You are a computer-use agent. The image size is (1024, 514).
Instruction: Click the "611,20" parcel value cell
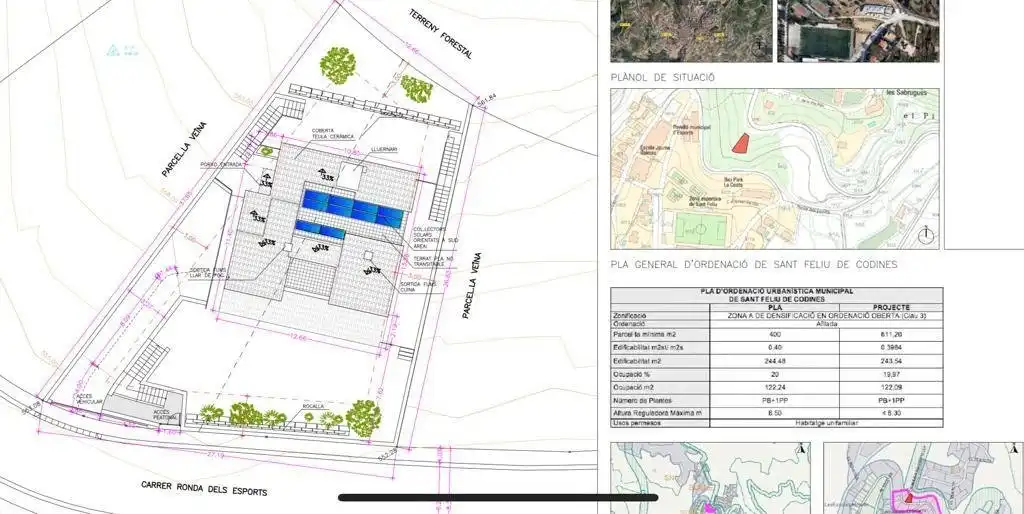click(890, 334)
